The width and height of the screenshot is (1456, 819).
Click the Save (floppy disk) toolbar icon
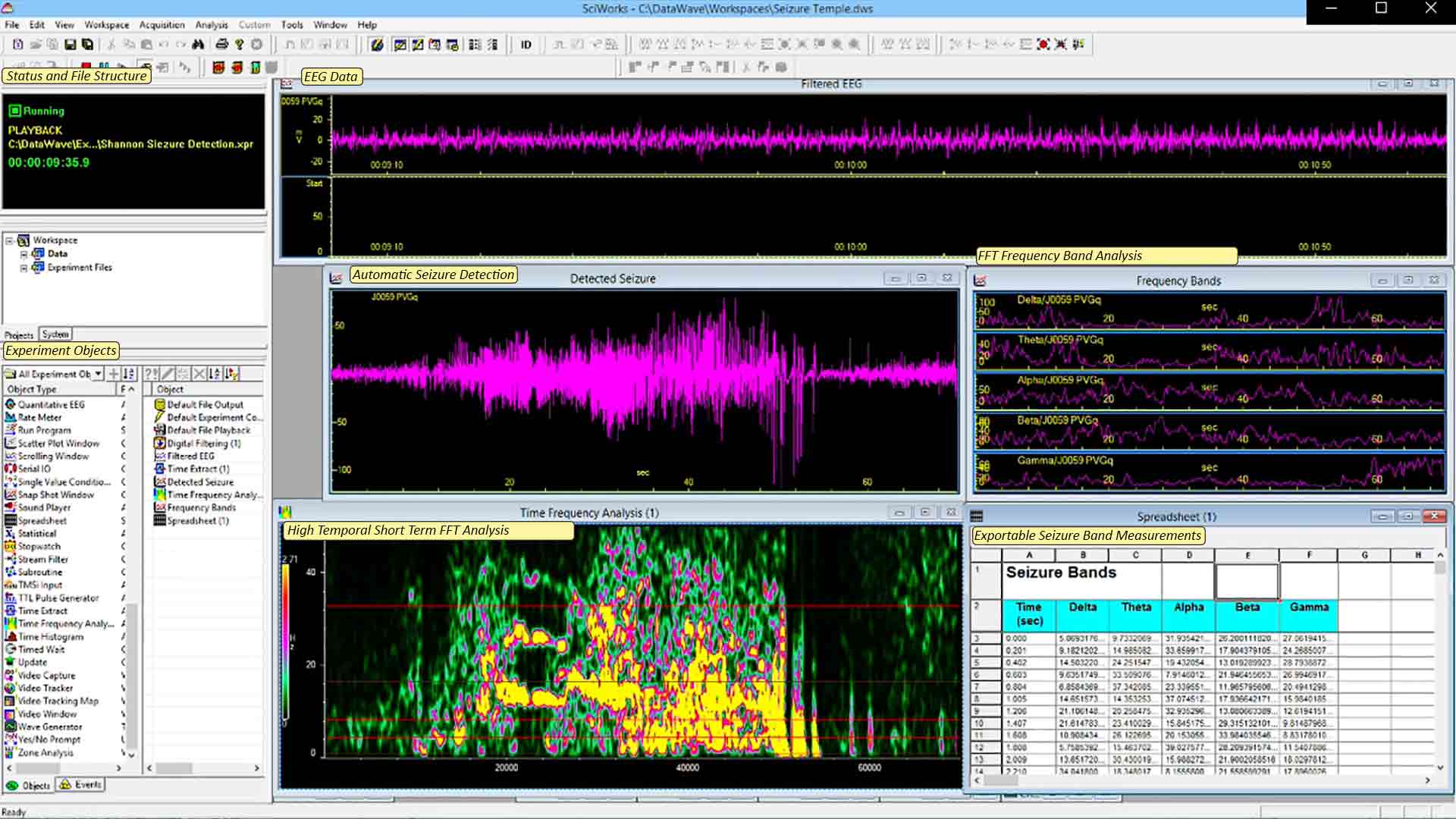coord(70,45)
